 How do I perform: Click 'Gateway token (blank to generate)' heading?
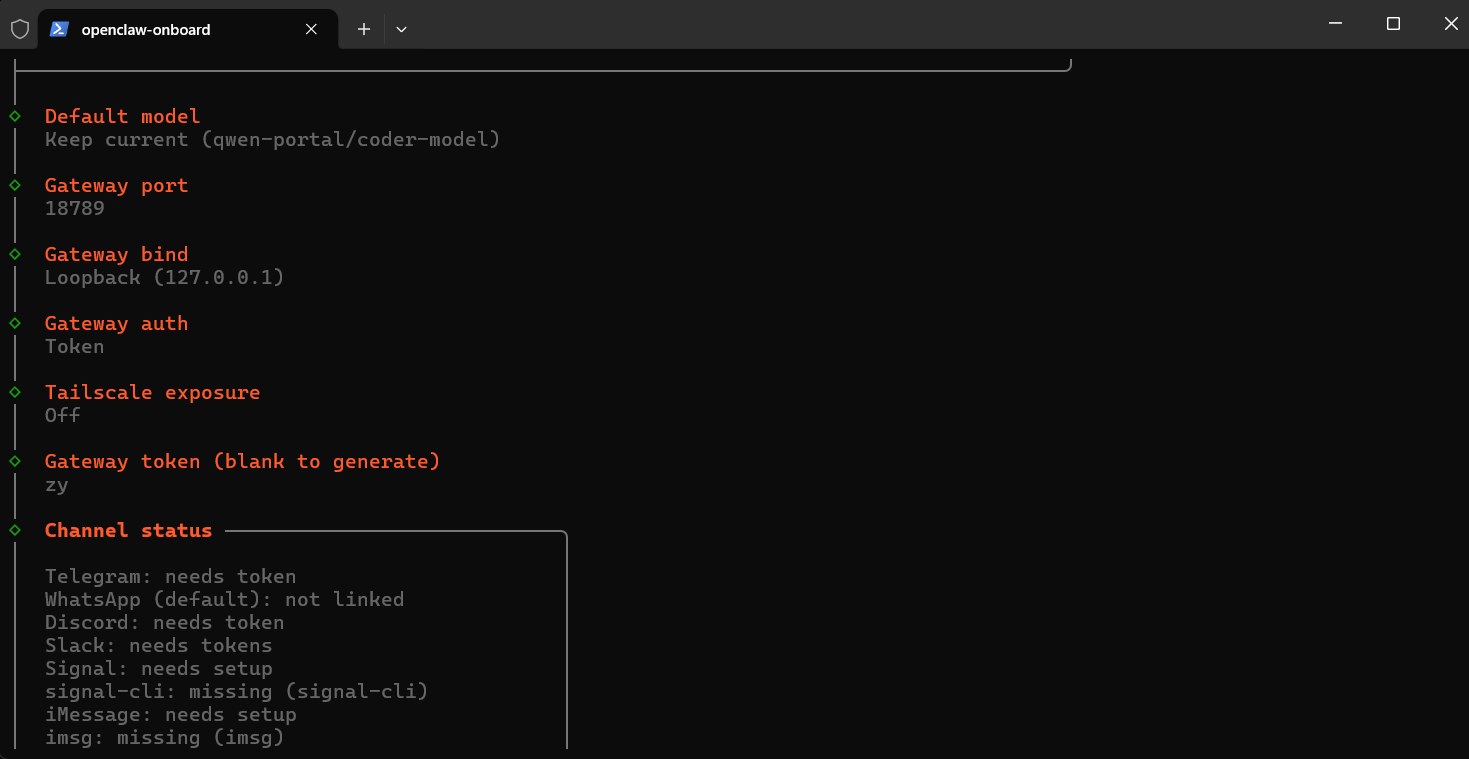(243, 461)
